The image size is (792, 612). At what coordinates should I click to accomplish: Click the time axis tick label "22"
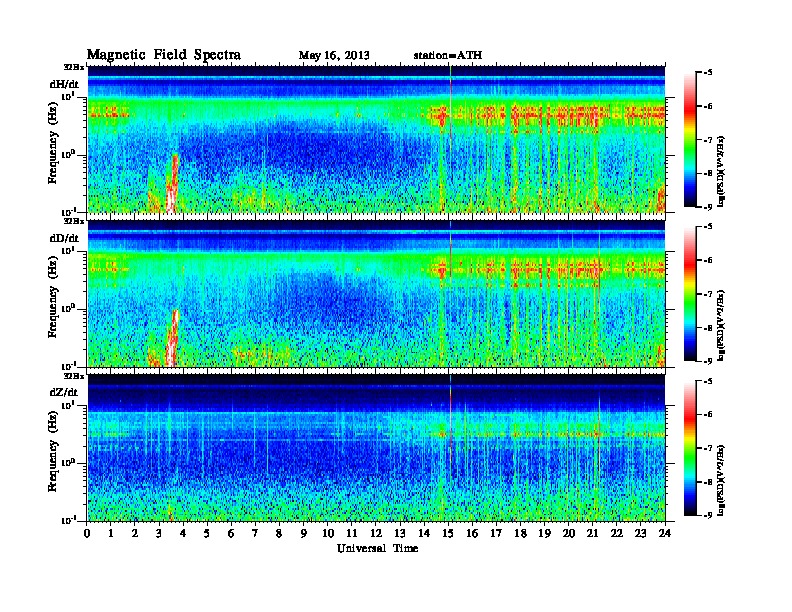[x=617, y=534]
